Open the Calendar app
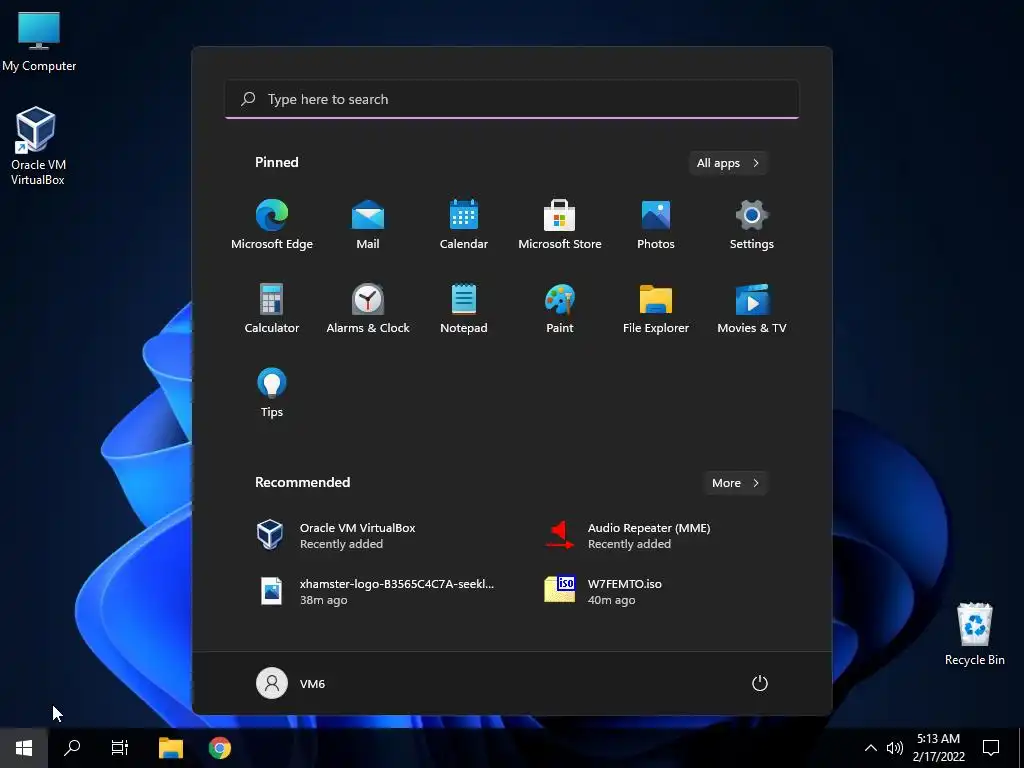The width and height of the screenshot is (1024, 768). [x=464, y=225]
